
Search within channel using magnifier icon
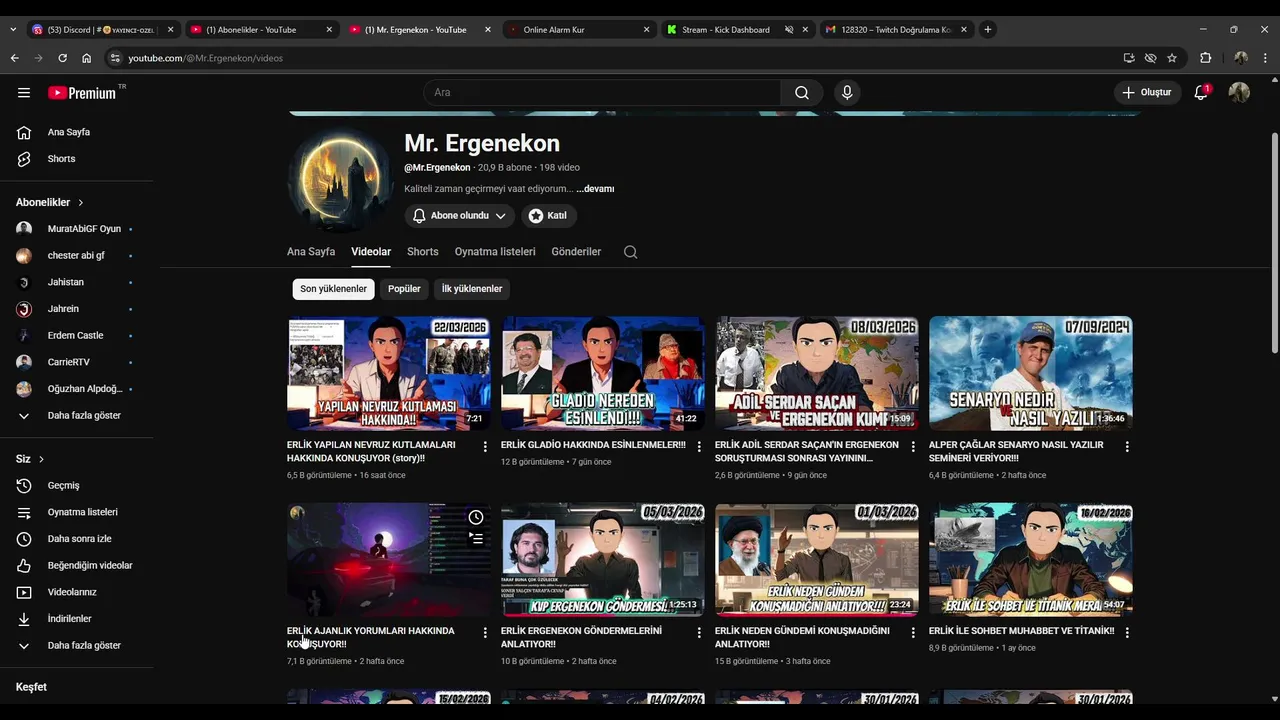coord(630,252)
